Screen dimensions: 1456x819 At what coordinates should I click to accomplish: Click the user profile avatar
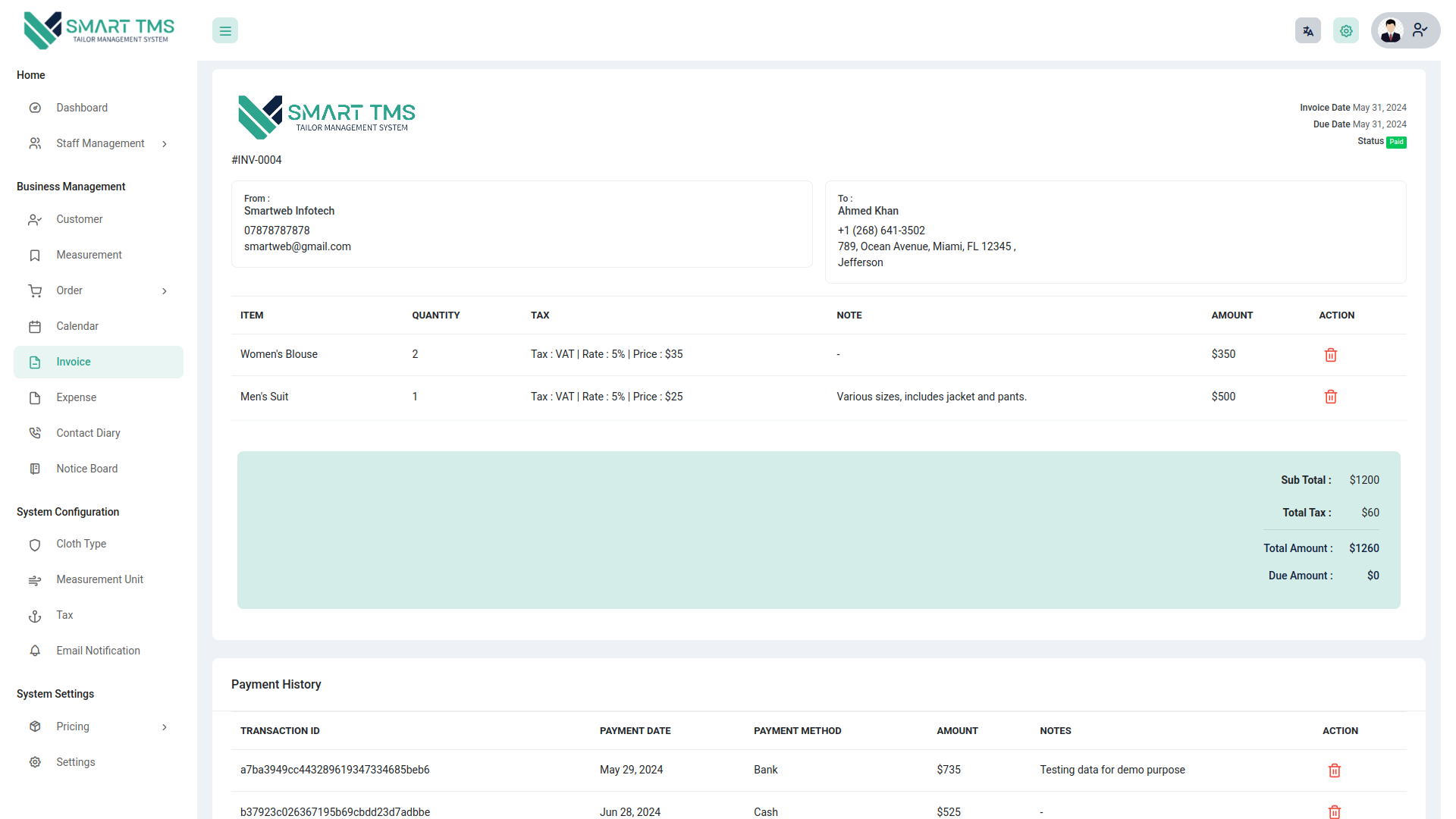coord(1391,30)
